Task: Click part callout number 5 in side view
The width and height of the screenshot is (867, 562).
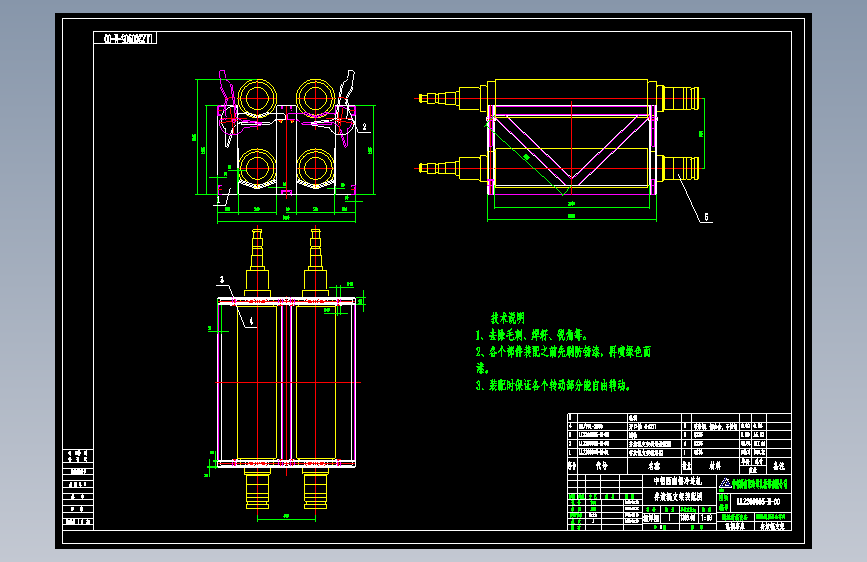Action: click(x=706, y=217)
